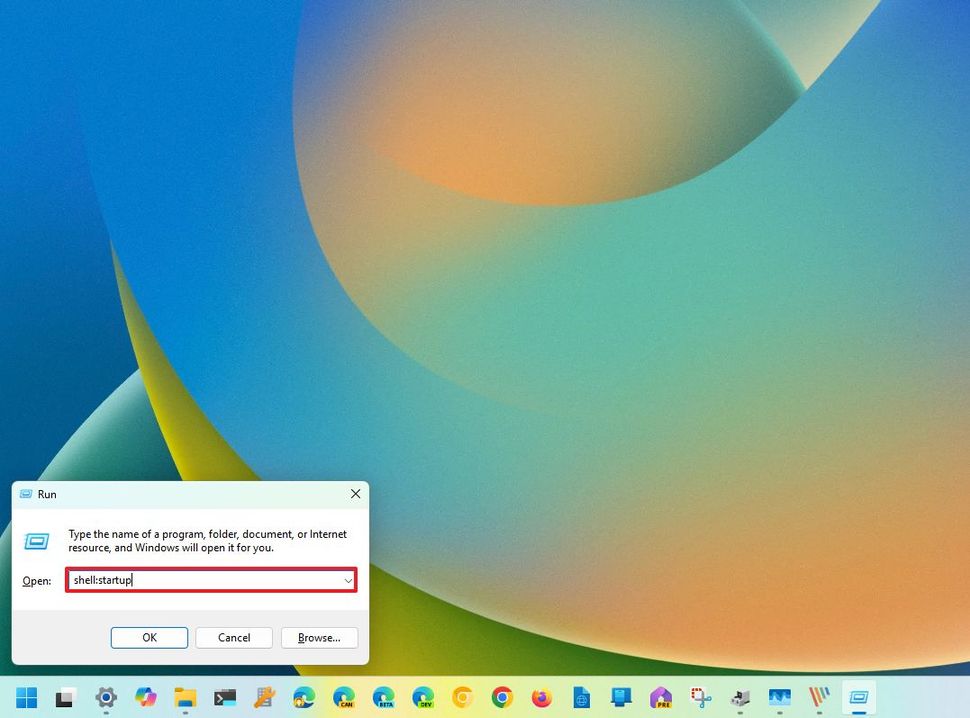
Task: Open Task View from the taskbar
Action: (64, 697)
